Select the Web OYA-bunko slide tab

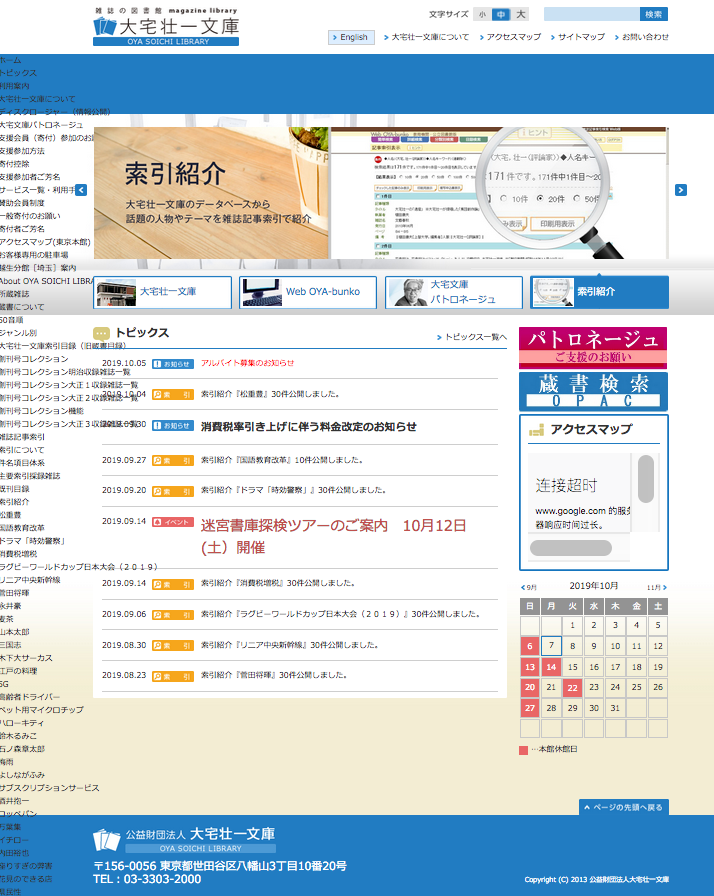click(308, 292)
